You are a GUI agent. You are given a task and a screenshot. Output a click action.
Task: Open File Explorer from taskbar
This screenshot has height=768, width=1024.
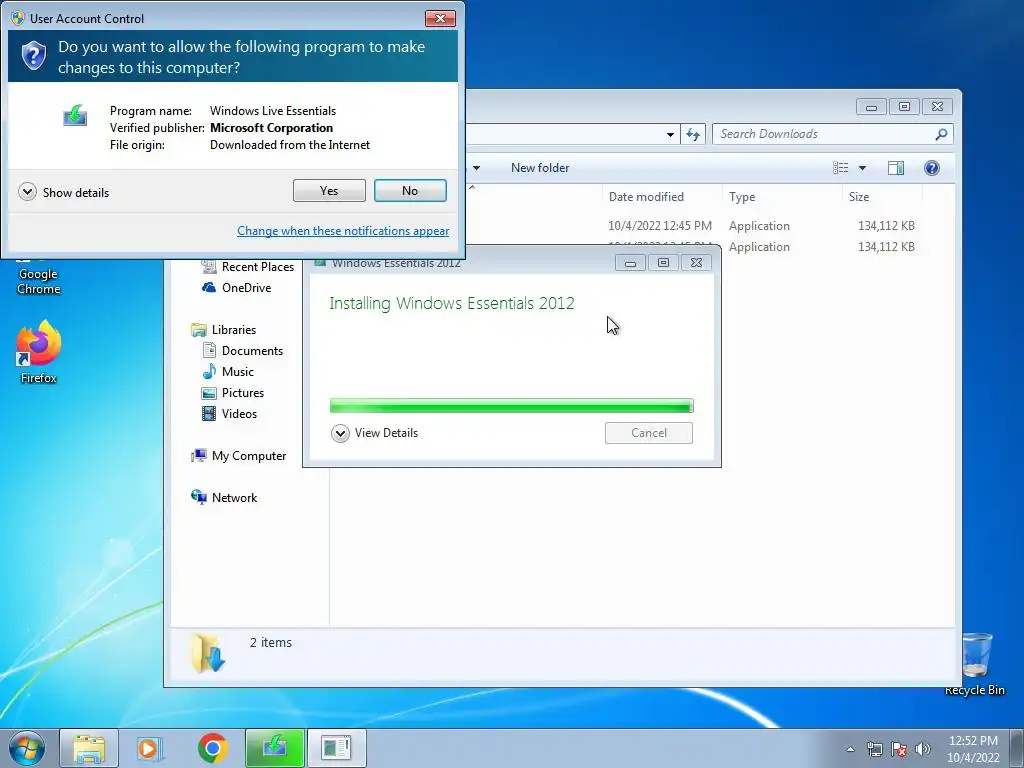click(89, 748)
